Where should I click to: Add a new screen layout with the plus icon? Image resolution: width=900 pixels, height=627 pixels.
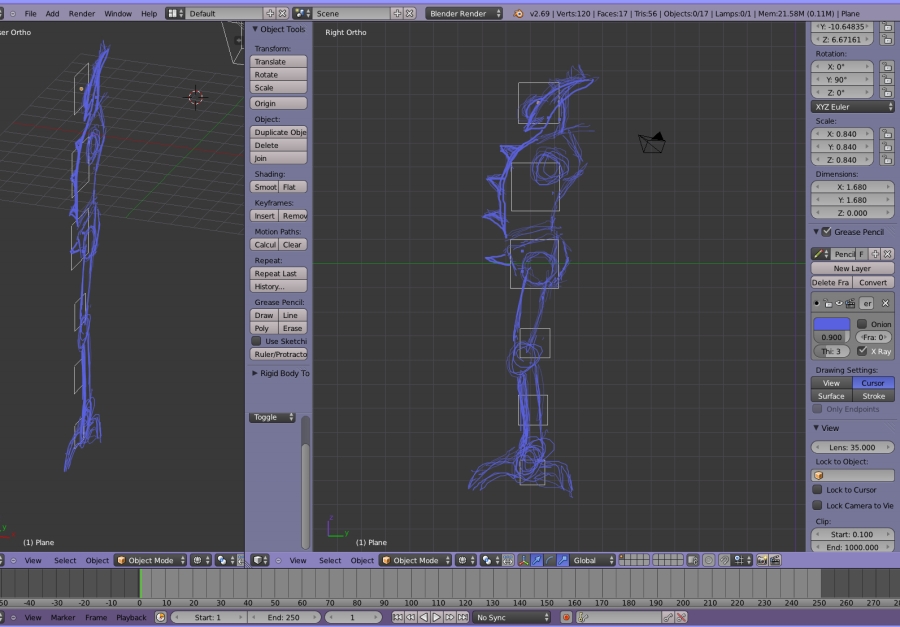click(270, 13)
